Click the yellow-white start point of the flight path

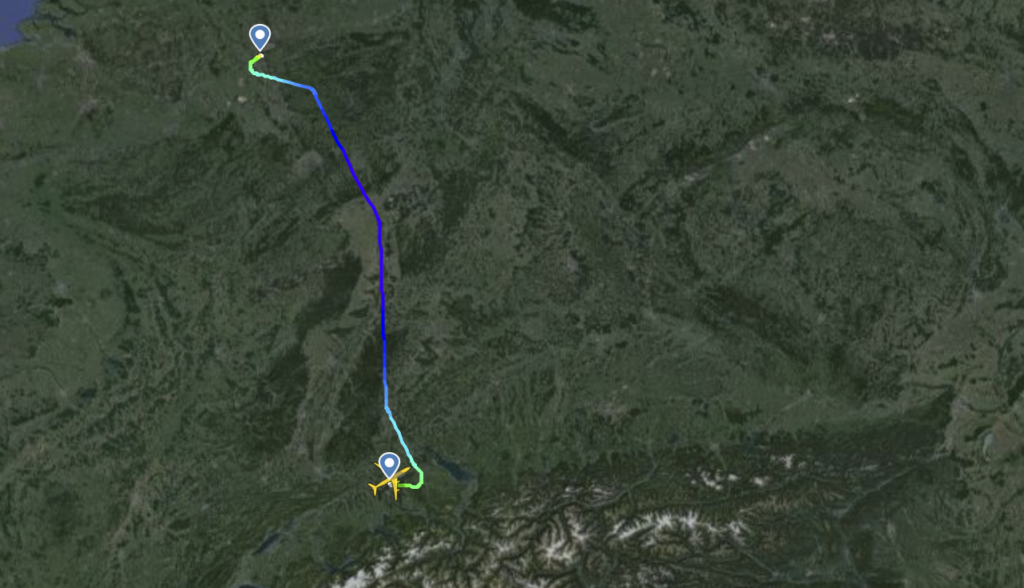(x=261, y=56)
